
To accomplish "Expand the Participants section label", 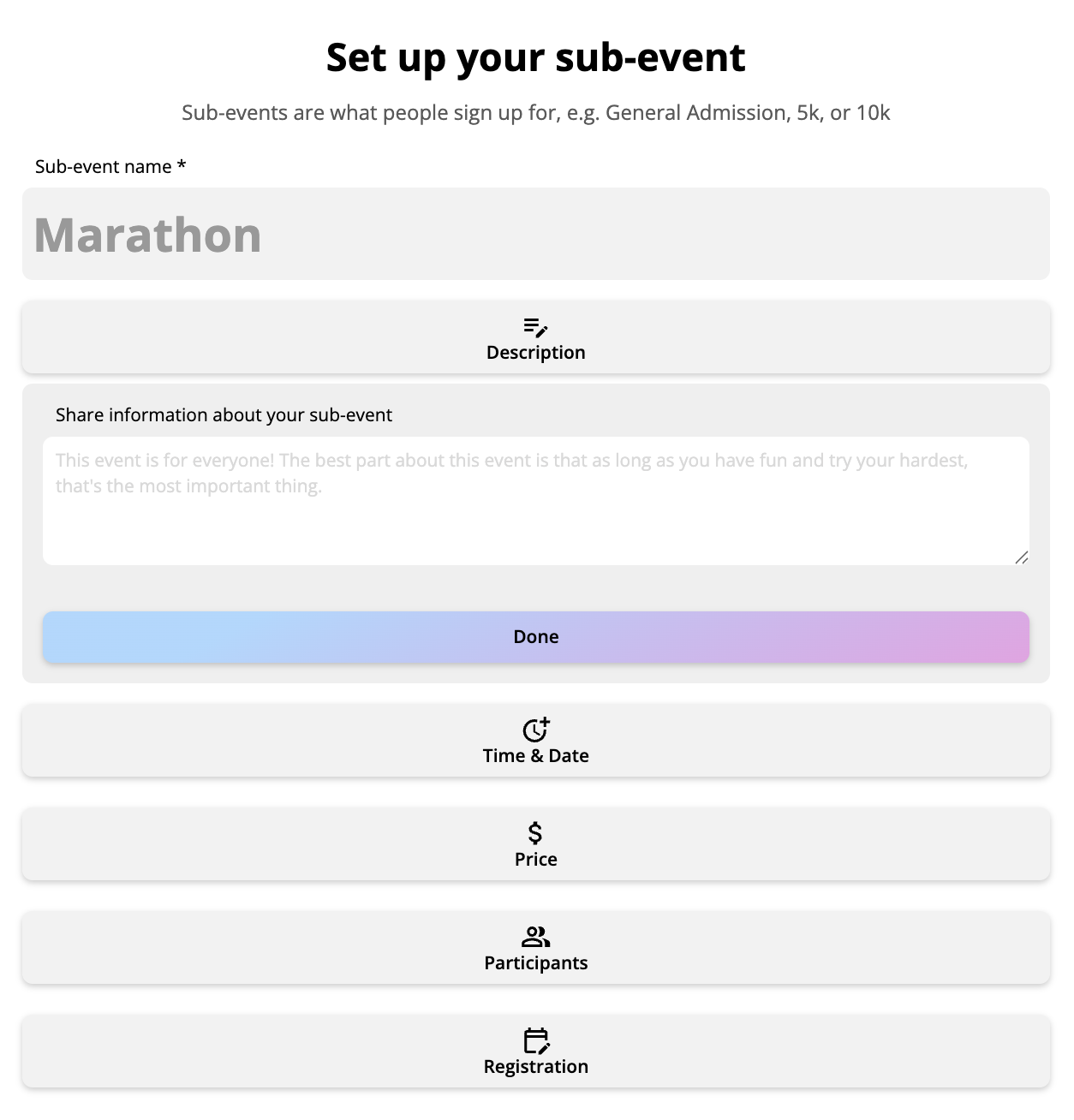I will pyautogui.click(x=535, y=963).
